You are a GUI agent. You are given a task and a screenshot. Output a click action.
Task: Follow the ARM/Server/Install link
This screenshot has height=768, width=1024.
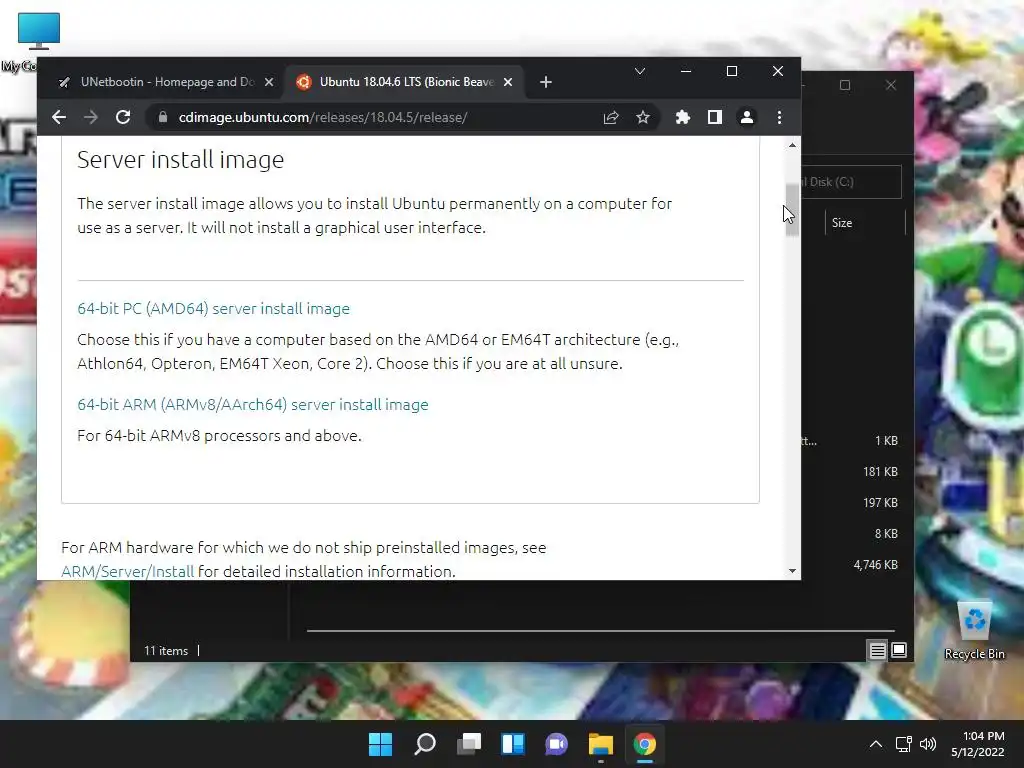click(127, 571)
